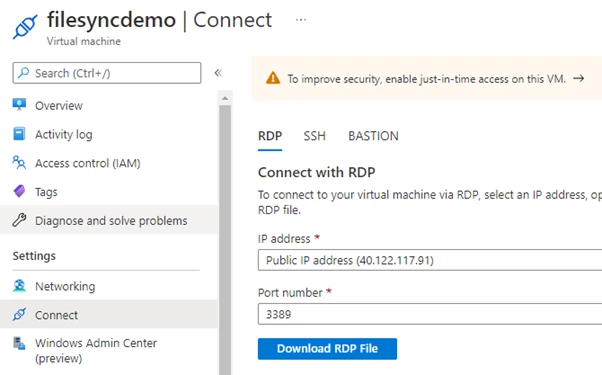Click the Networking globe icon

[x=19, y=286]
